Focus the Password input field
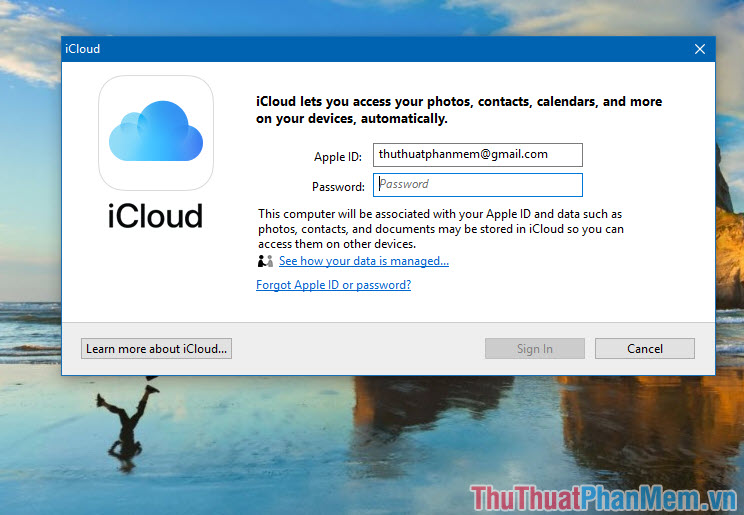Screen dimensions: 744x515 coord(477,185)
